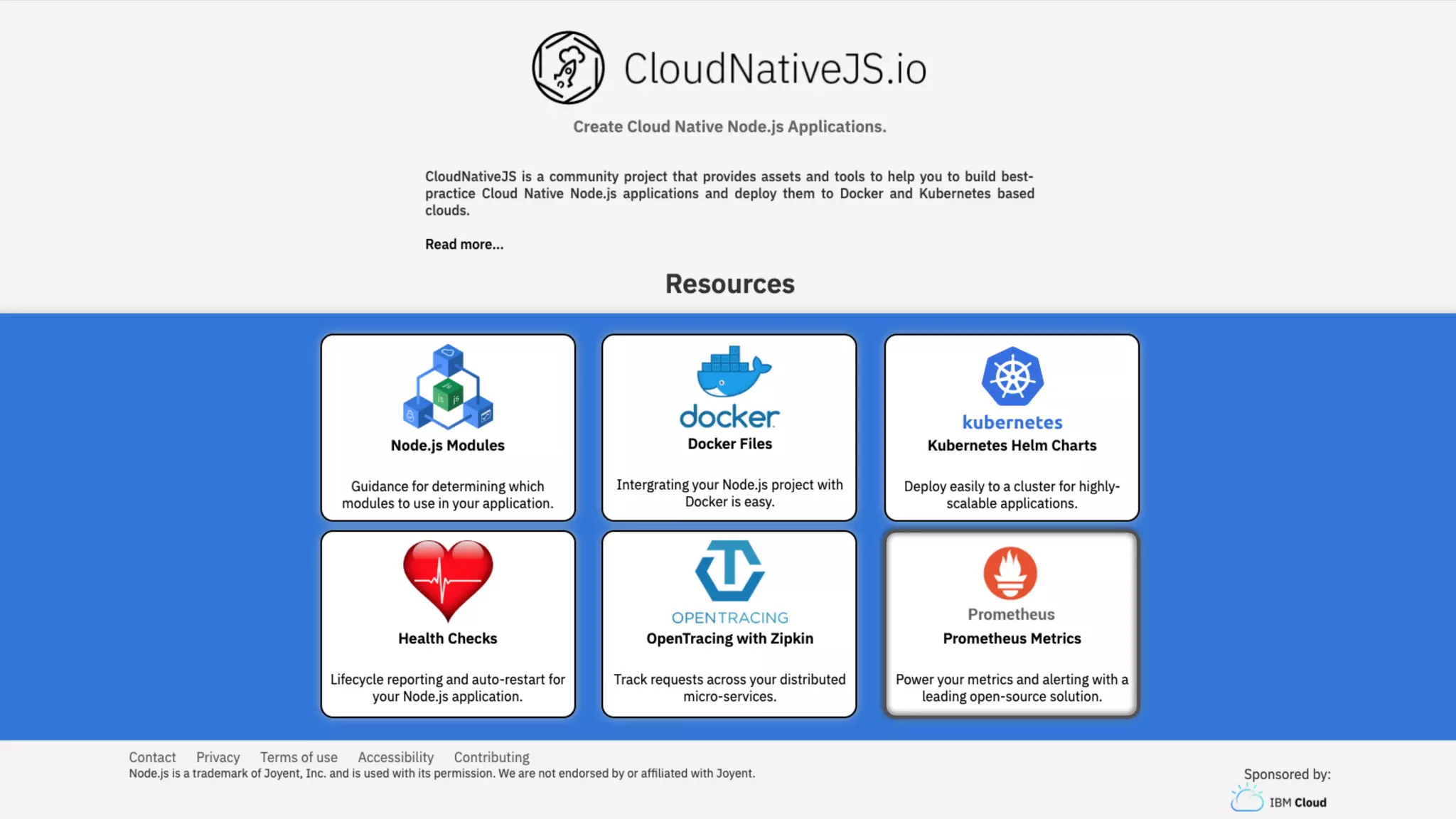Click the Kubernetes helm wheel logo
Image resolution: width=1456 pixels, height=819 pixels.
[x=1012, y=377]
